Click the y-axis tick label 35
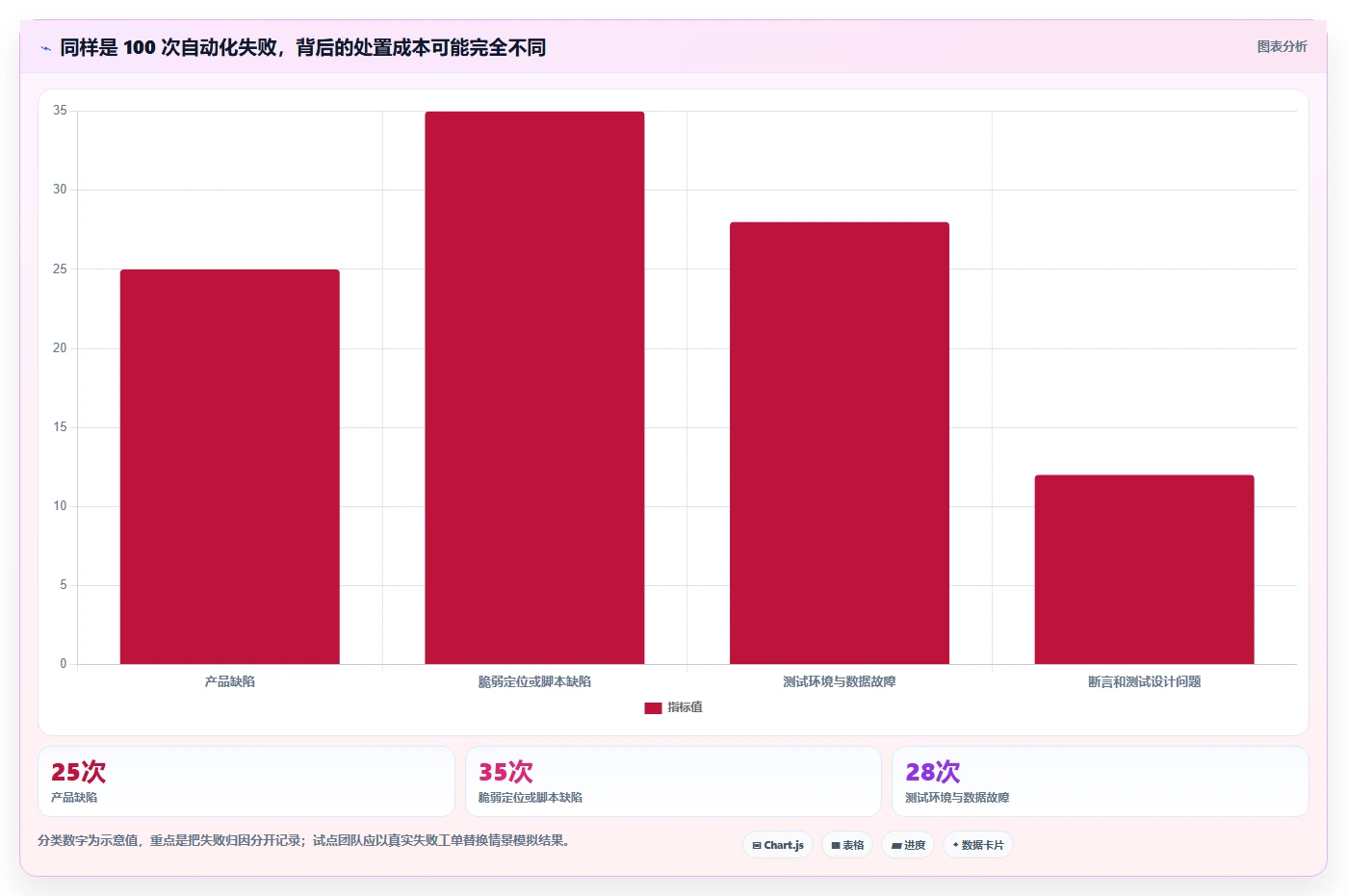The height and width of the screenshot is (896, 1347). click(60, 111)
